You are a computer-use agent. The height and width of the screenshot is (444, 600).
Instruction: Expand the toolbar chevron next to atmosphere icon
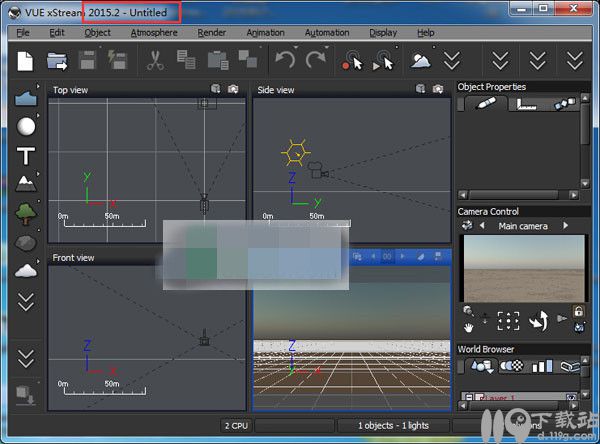point(452,61)
